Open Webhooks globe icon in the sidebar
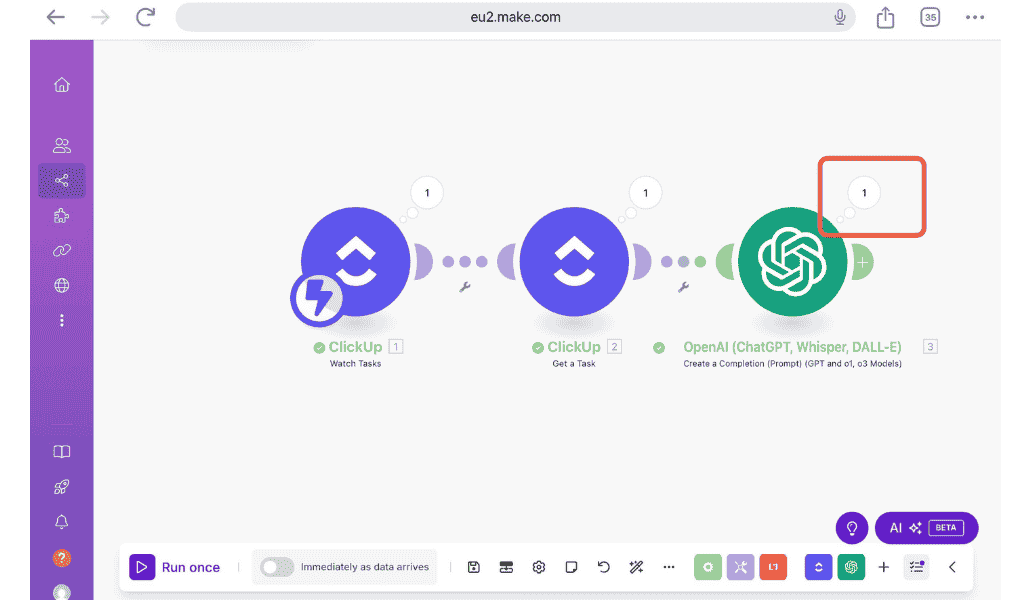The image size is (1024, 600). (x=61, y=285)
